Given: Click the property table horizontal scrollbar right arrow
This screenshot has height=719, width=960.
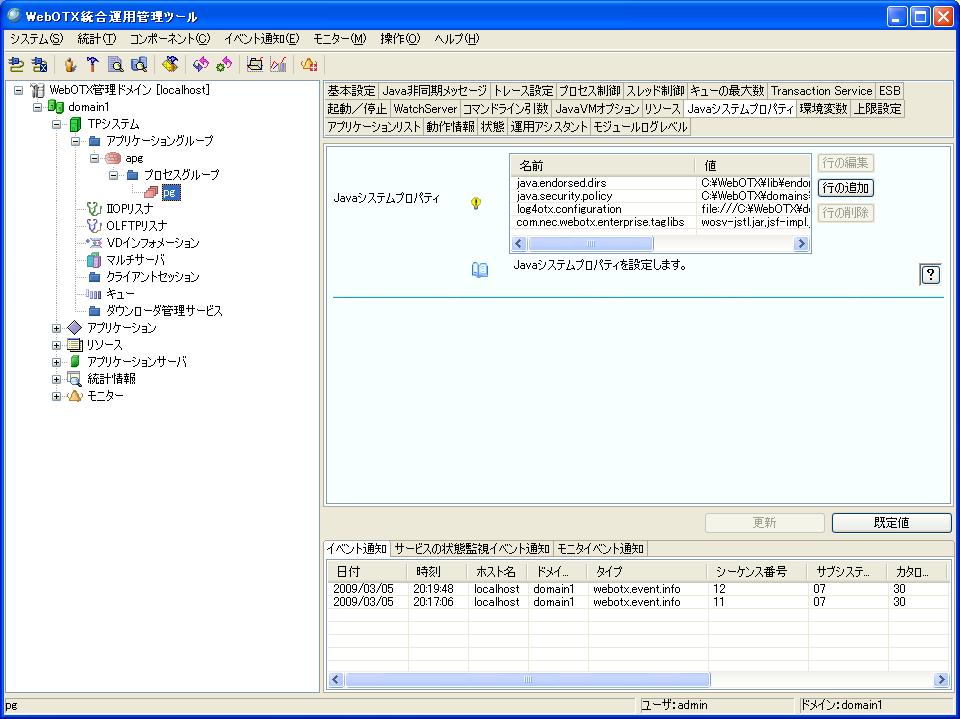Looking at the screenshot, I should pyautogui.click(x=801, y=244).
